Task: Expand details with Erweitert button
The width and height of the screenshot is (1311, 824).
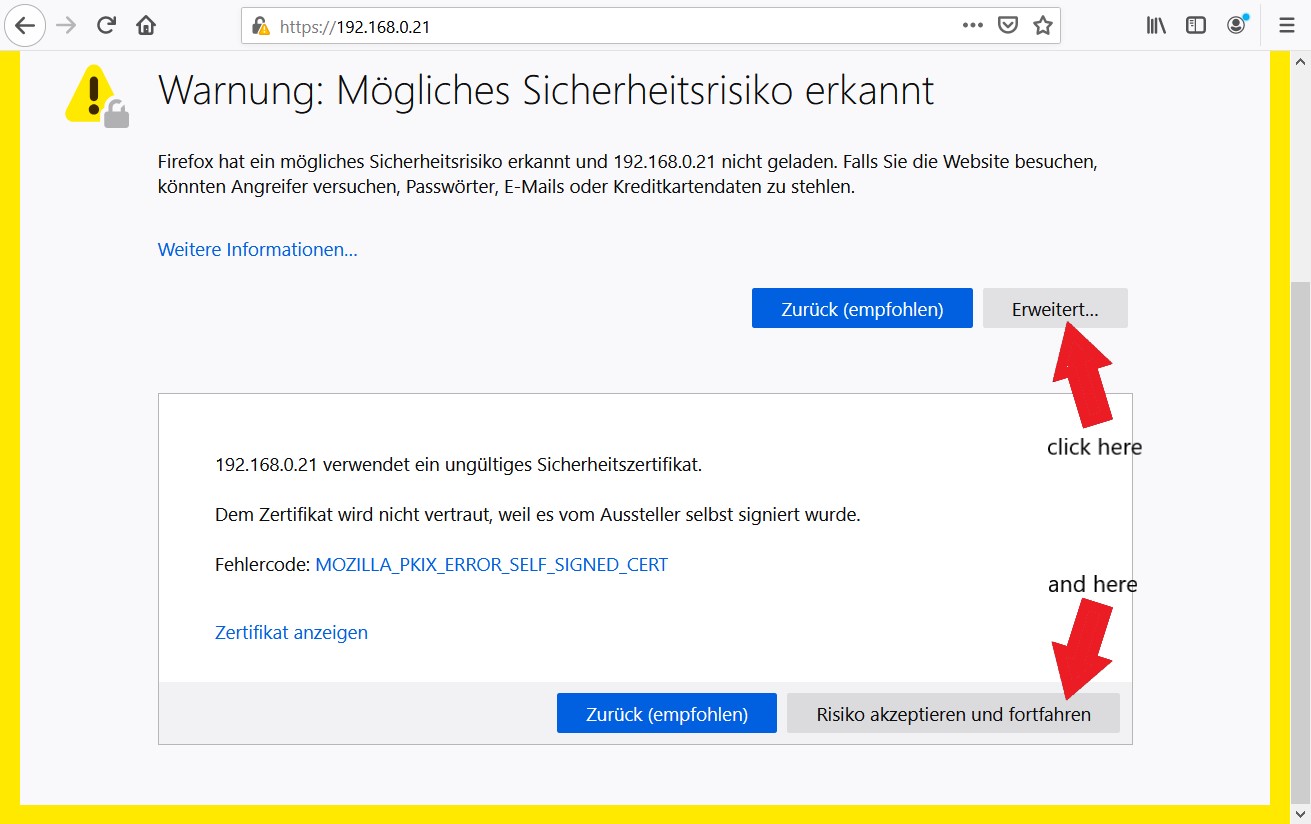Action: click(1055, 309)
